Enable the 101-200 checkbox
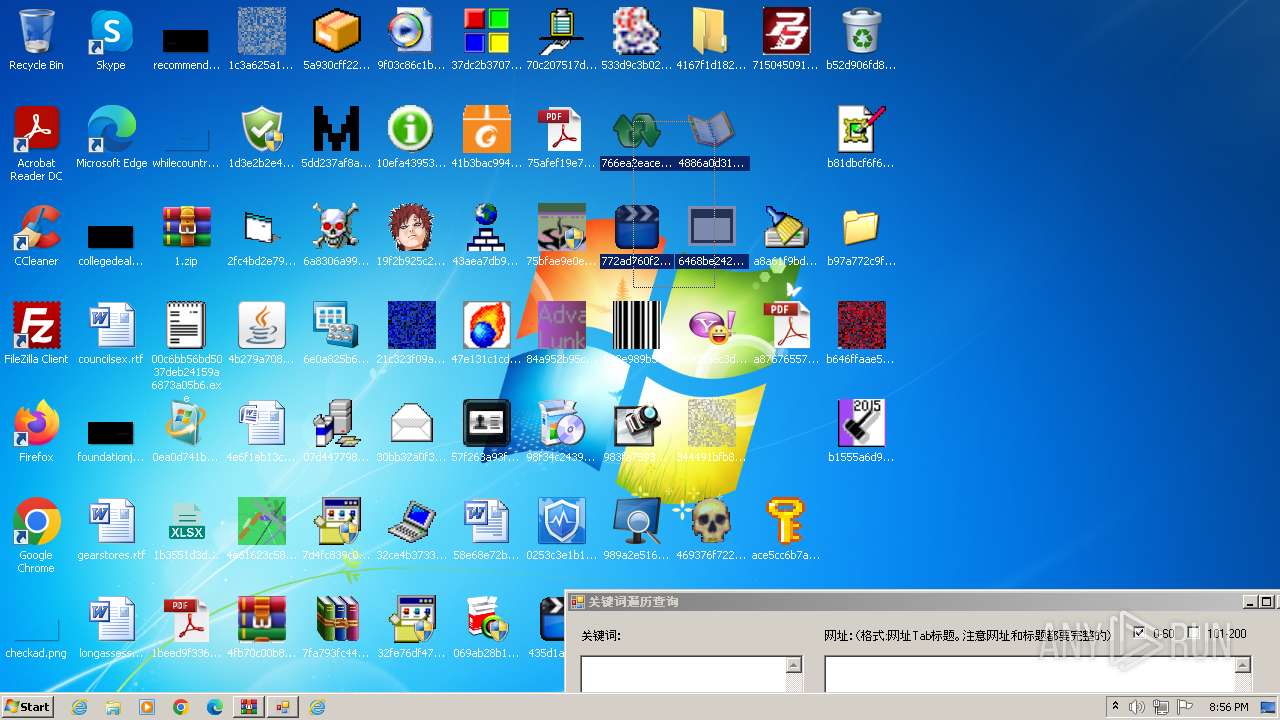Image resolution: width=1280 pixels, height=720 pixels. click(x=1193, y=633)
